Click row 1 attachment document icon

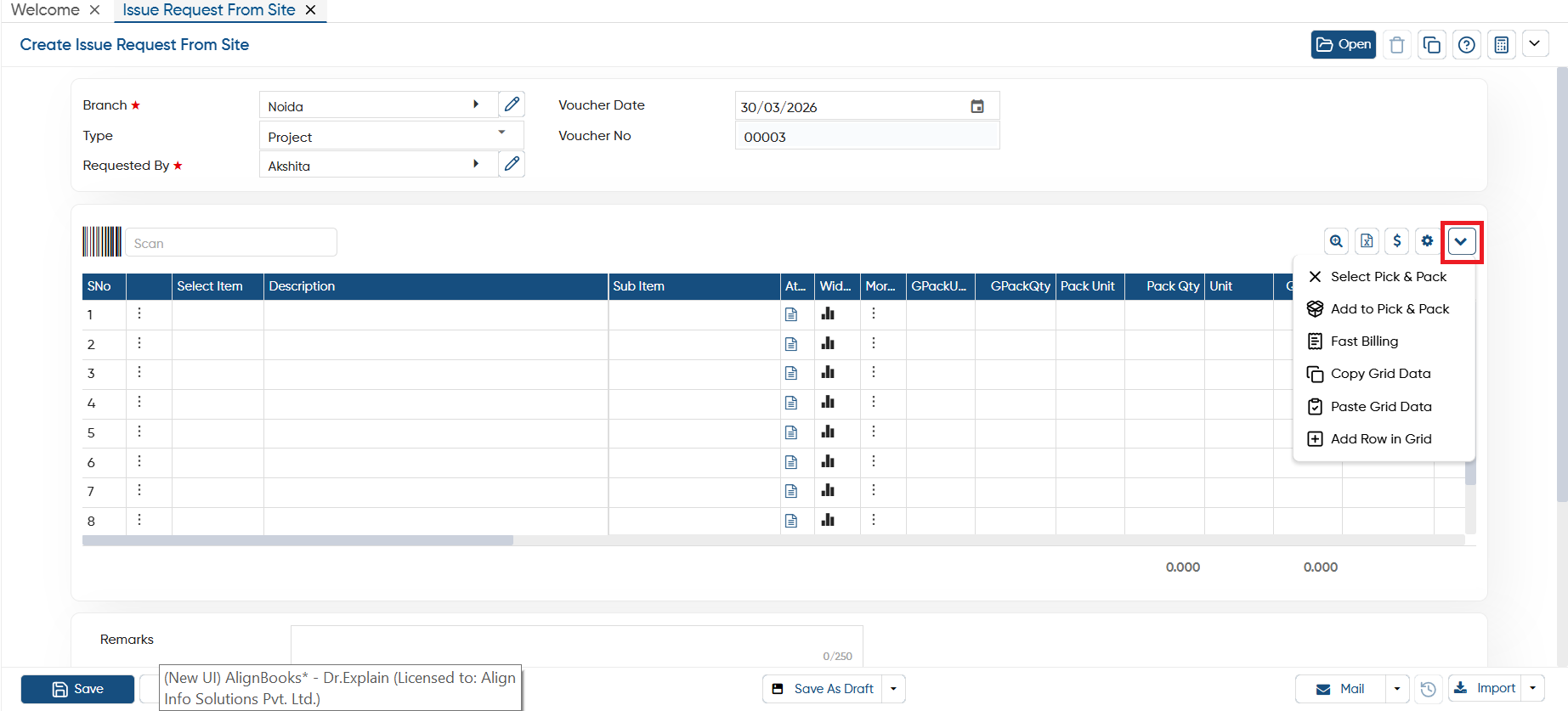pyautogui.click(x=791, y=314)
